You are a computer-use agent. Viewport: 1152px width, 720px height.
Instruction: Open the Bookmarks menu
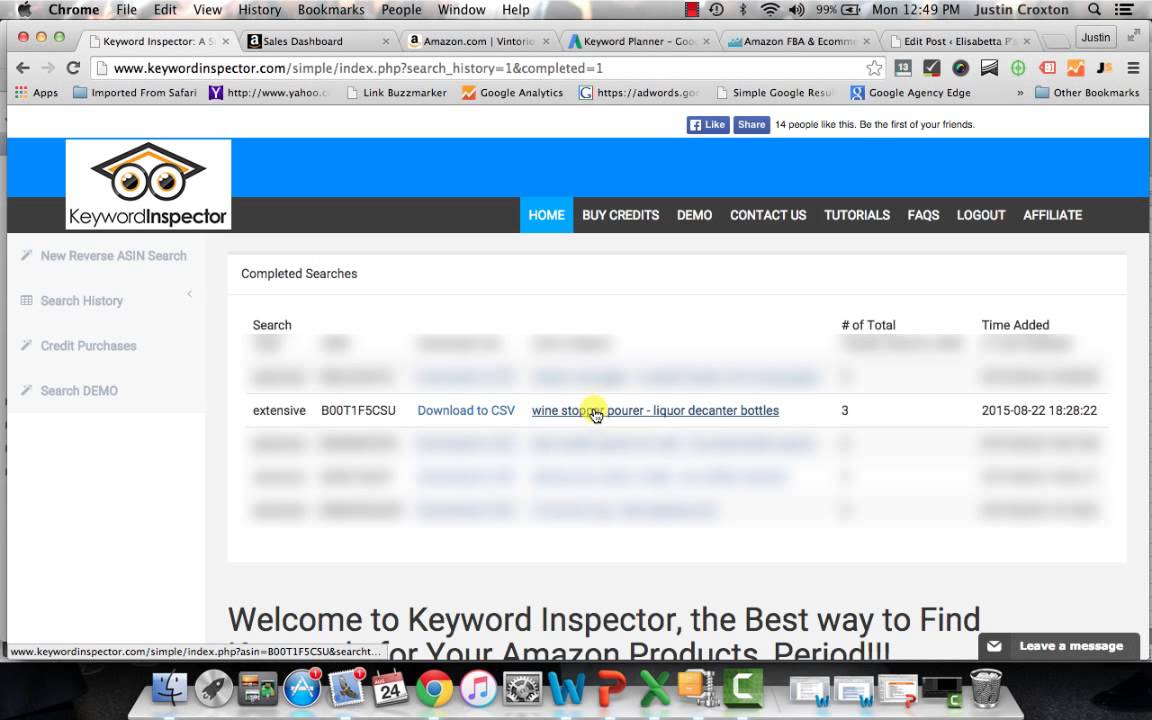pyautogui.click(x=331, y=10)
